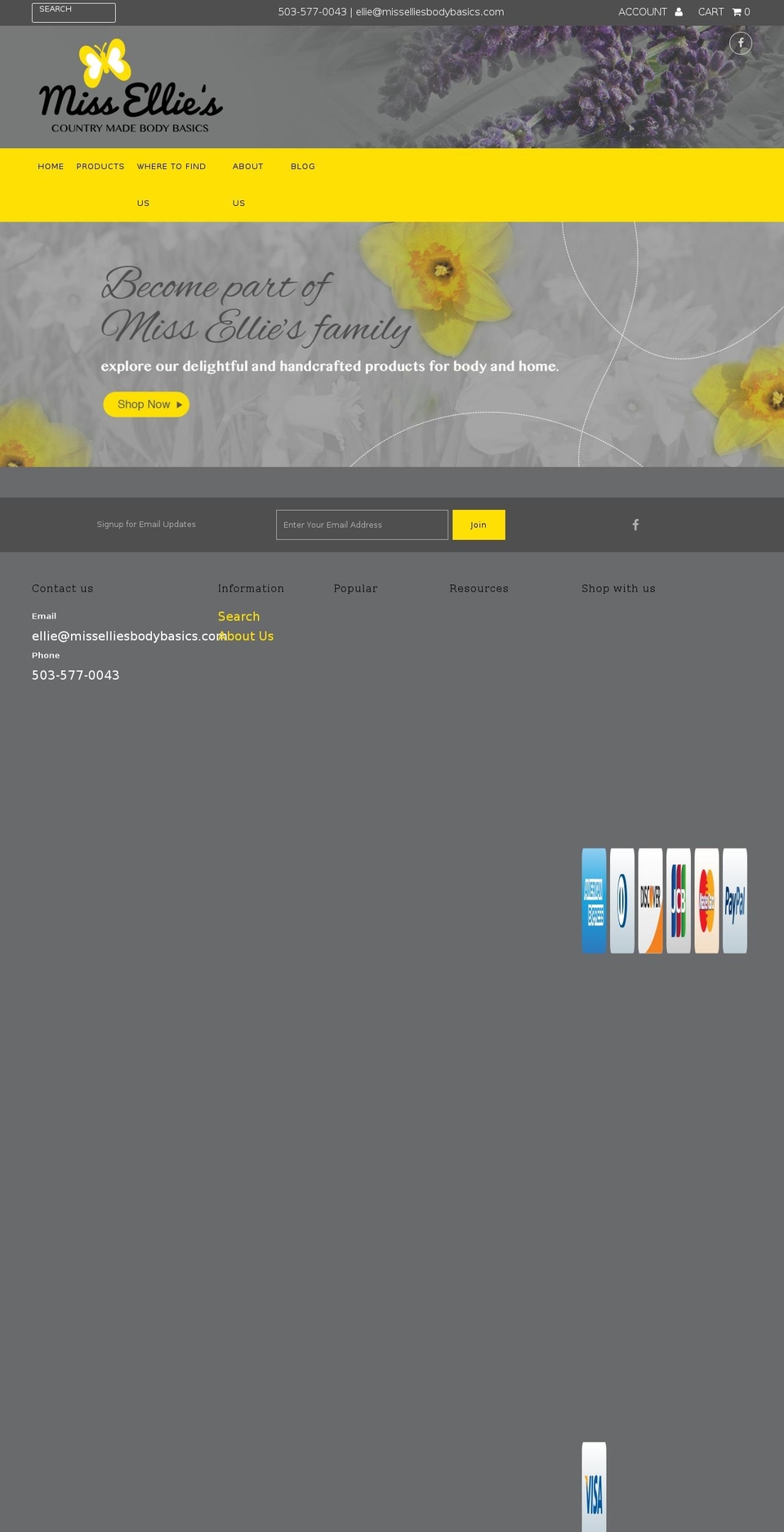The height and width of the screenshot is (1532, 784).
Task: Click the MasterCard payment icon
Action: (706, 900)
